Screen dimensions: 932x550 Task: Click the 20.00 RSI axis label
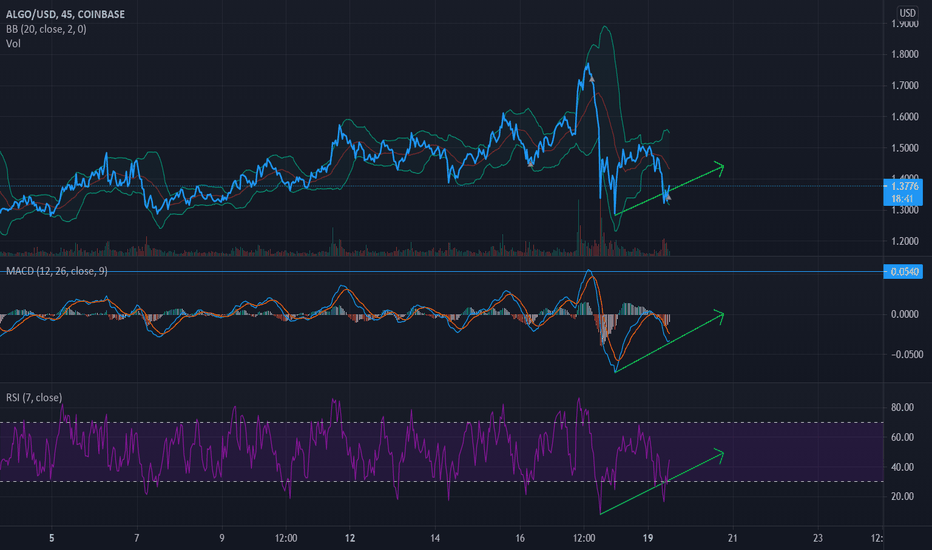point(902,496)
